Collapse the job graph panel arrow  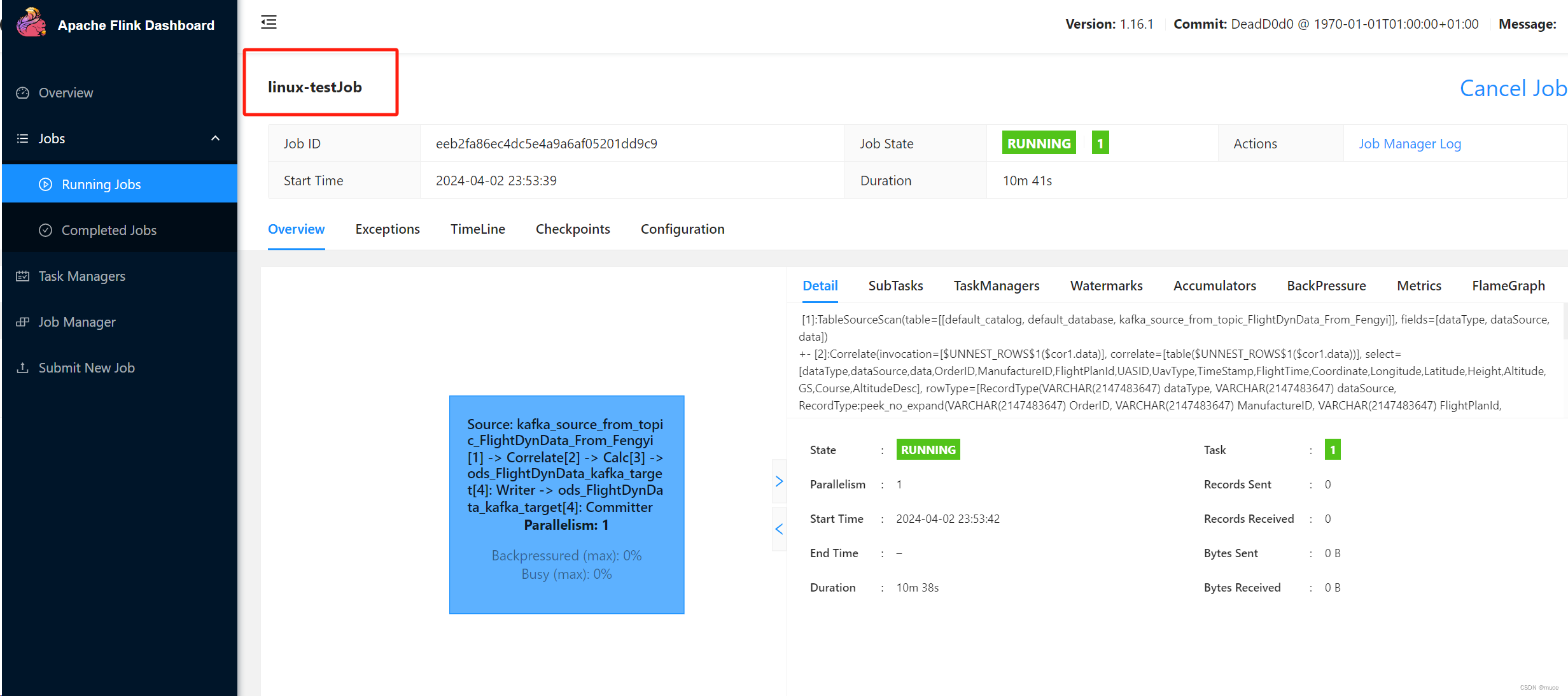[779, 529]
